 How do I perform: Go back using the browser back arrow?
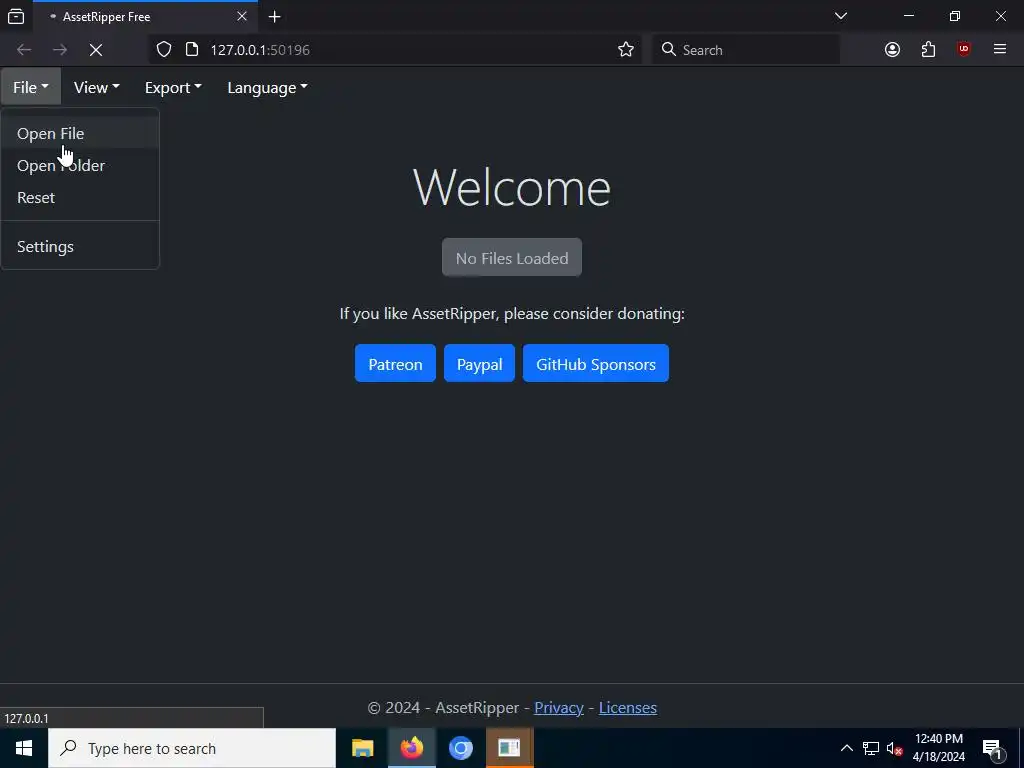coord(24,50)
